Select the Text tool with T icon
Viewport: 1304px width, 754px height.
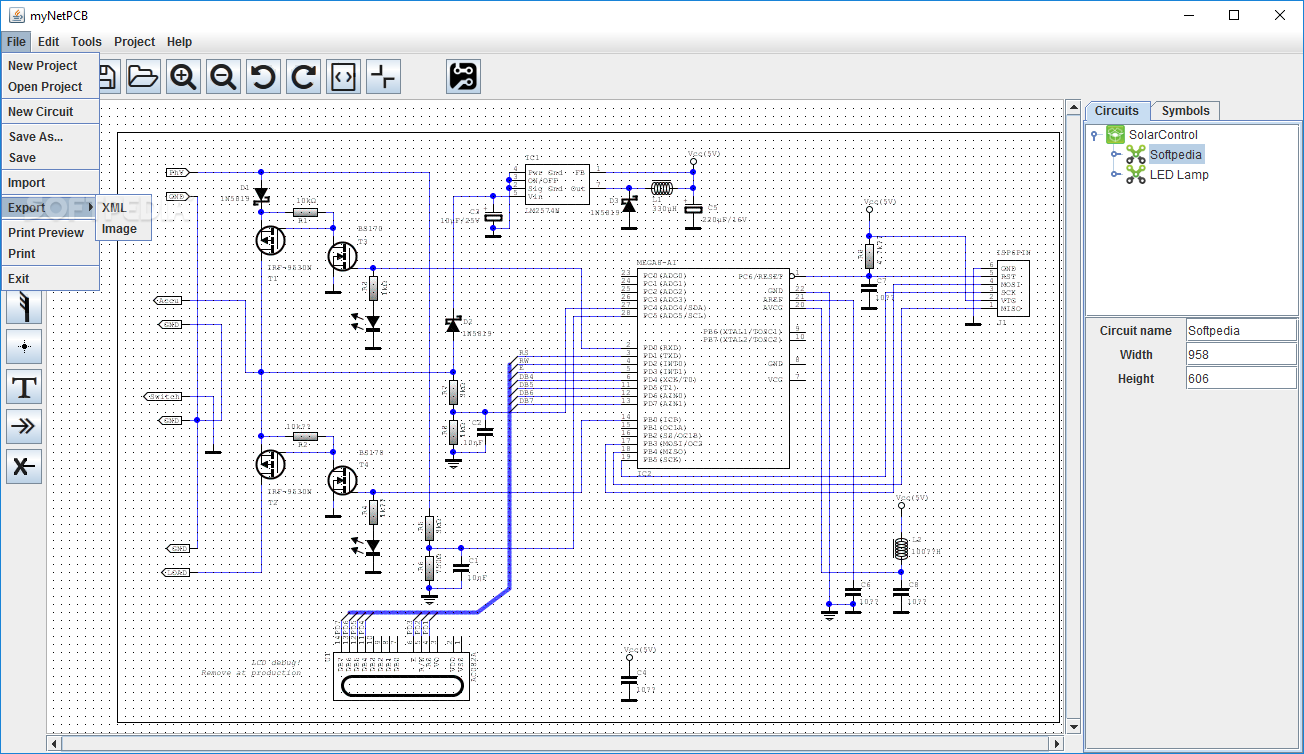24,386
